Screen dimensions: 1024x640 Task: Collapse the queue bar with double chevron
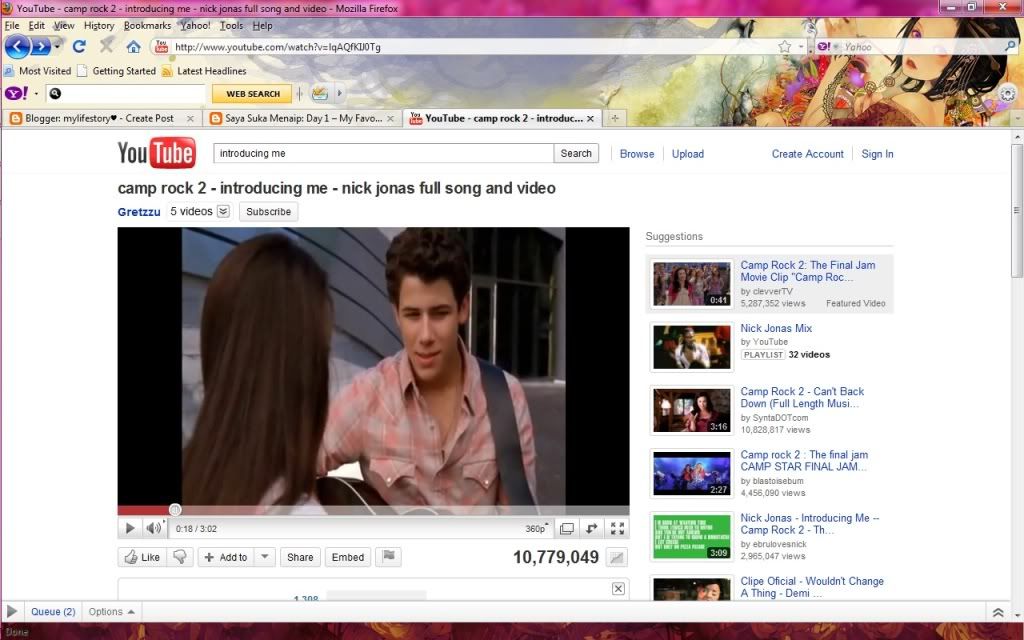tap(998, 612)
